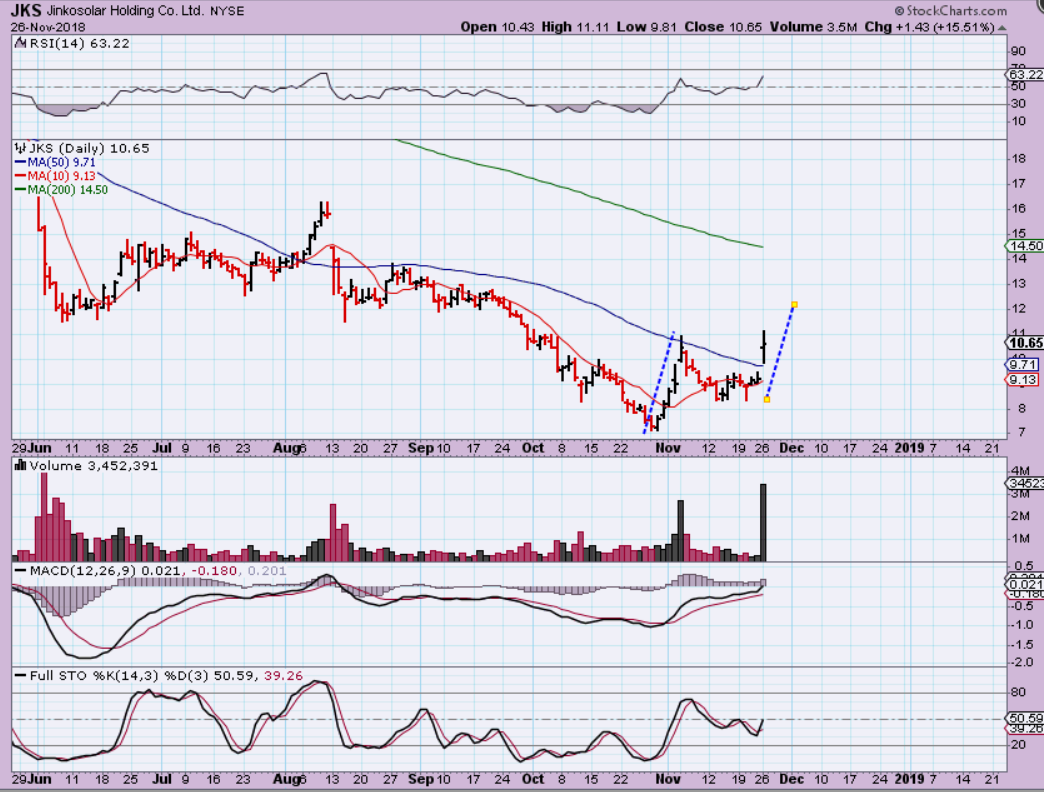
Task: Click the 'Open 10.43' value in header
Action: click(x=497, y=27)
